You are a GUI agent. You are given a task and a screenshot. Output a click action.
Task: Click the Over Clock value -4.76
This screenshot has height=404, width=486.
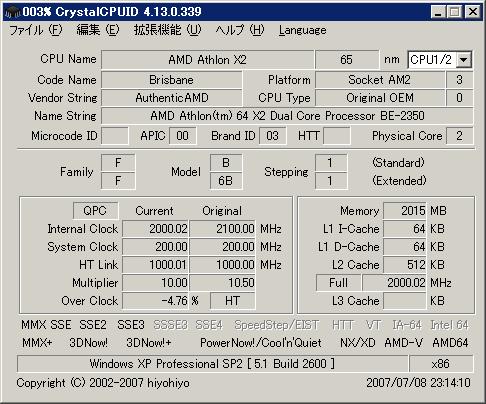click(x=155, y=301)
